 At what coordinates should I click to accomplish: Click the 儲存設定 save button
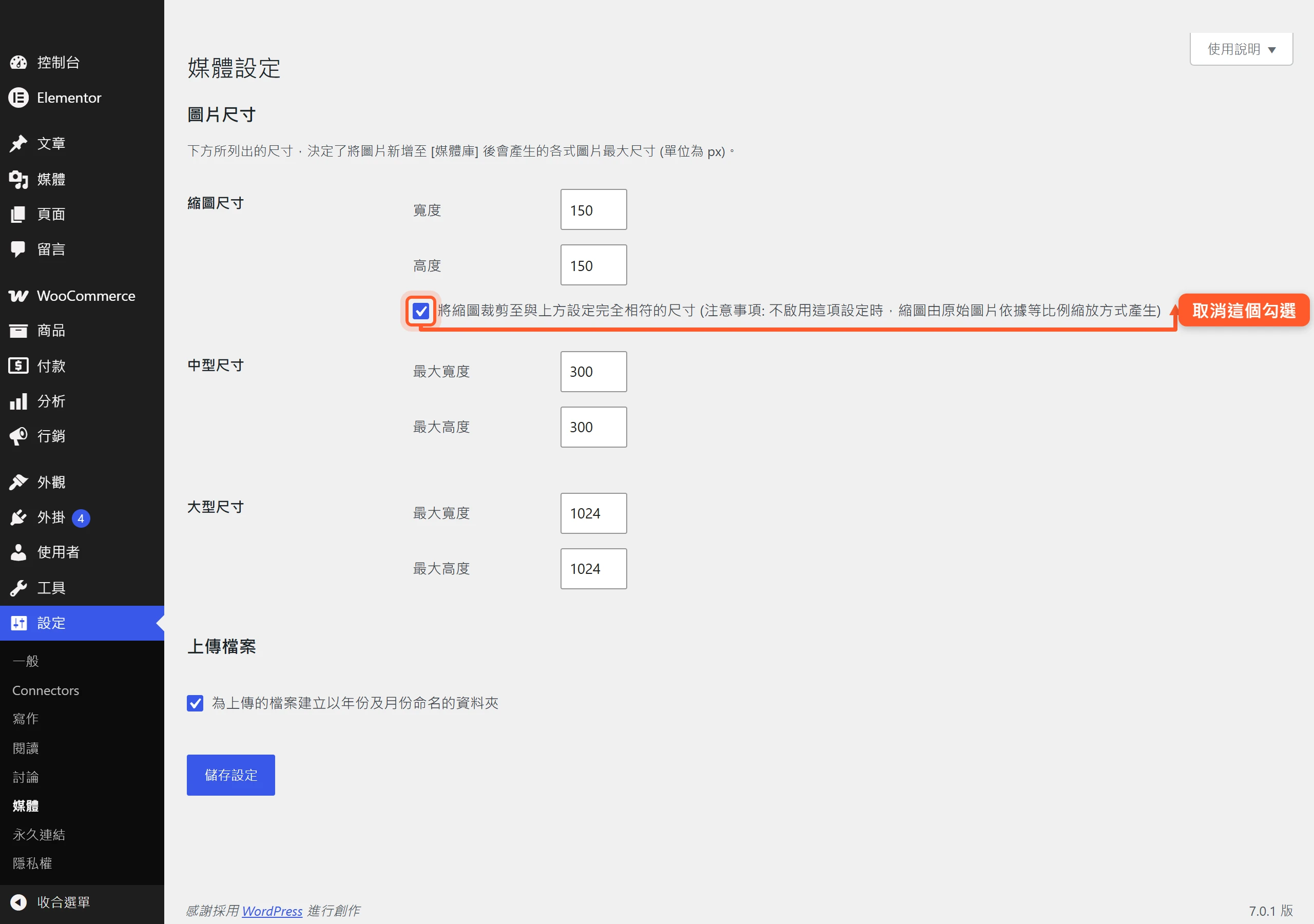pos(230,775)
